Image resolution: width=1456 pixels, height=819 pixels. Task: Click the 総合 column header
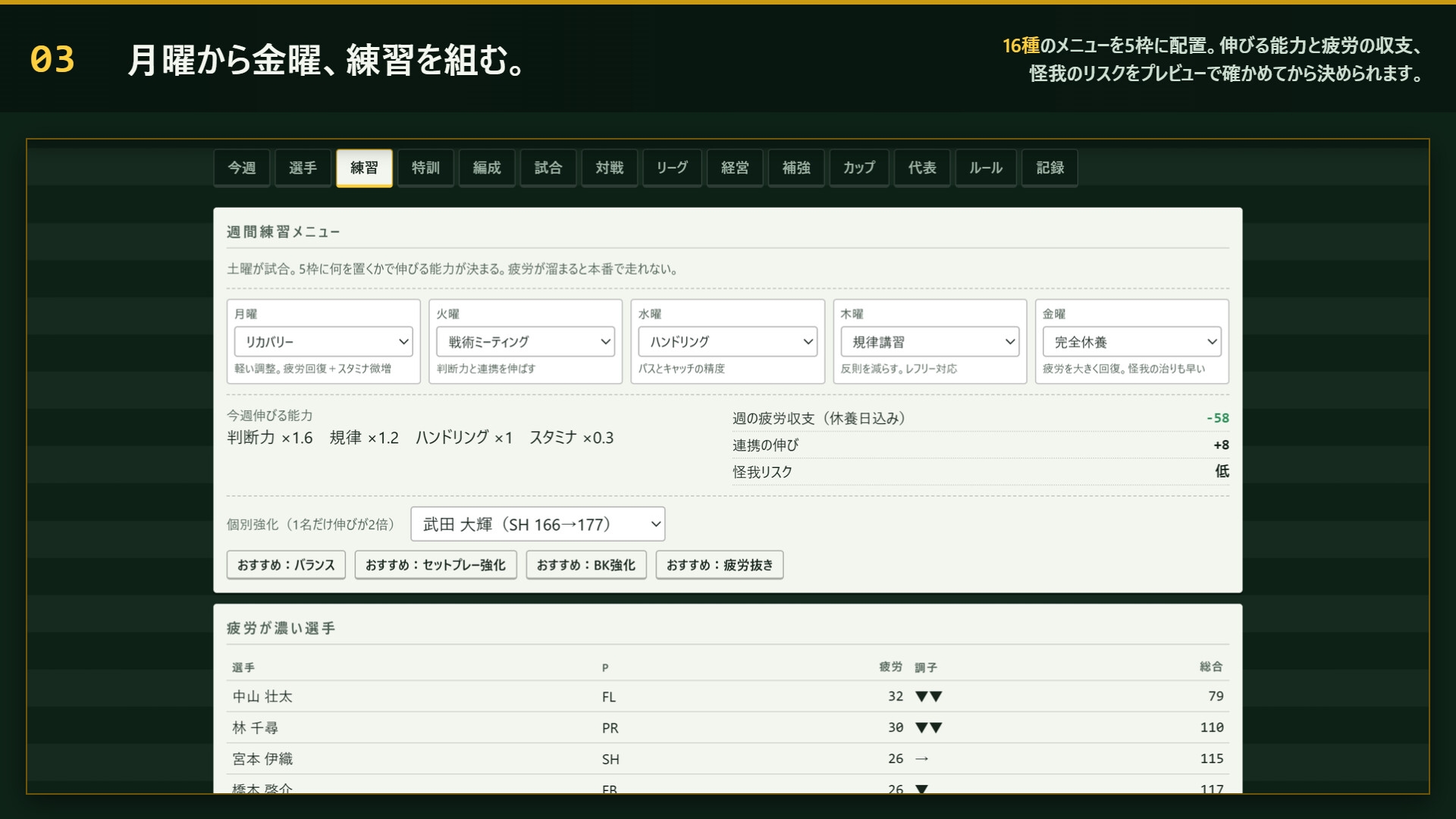(1212, 667)
